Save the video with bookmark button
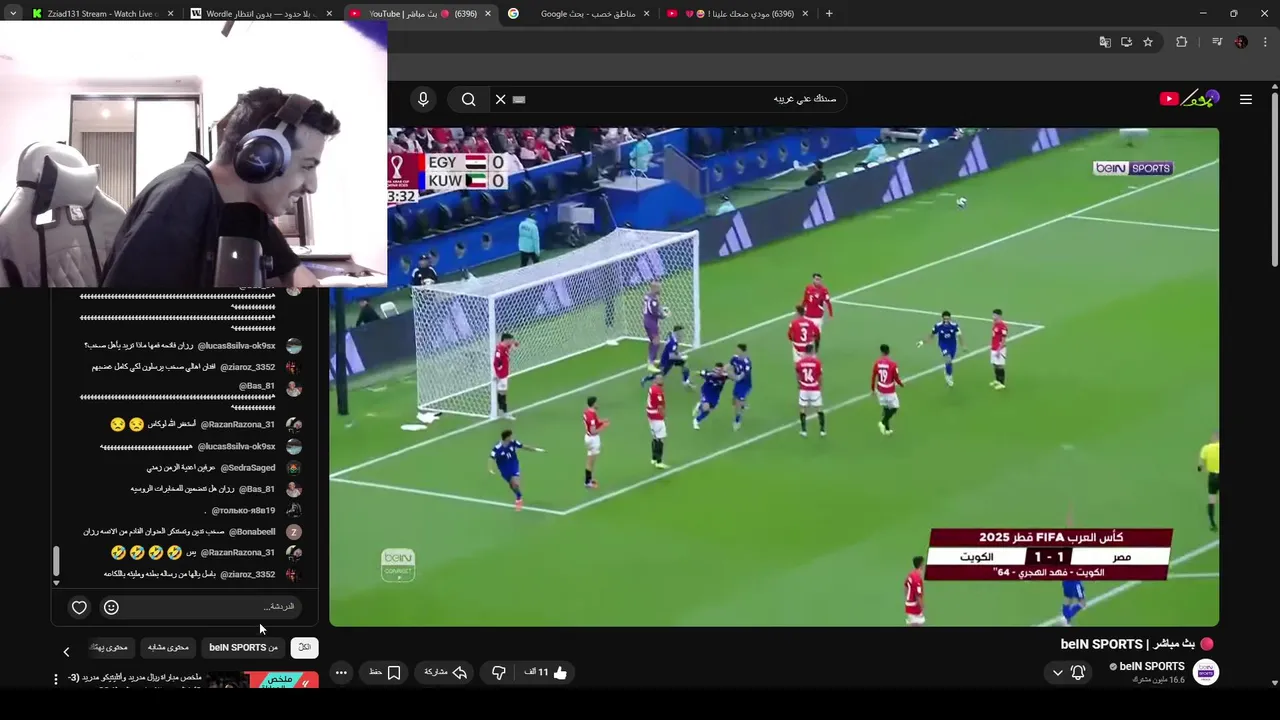The width and height of the screenshot is (1280, 720). coord(385,673)
